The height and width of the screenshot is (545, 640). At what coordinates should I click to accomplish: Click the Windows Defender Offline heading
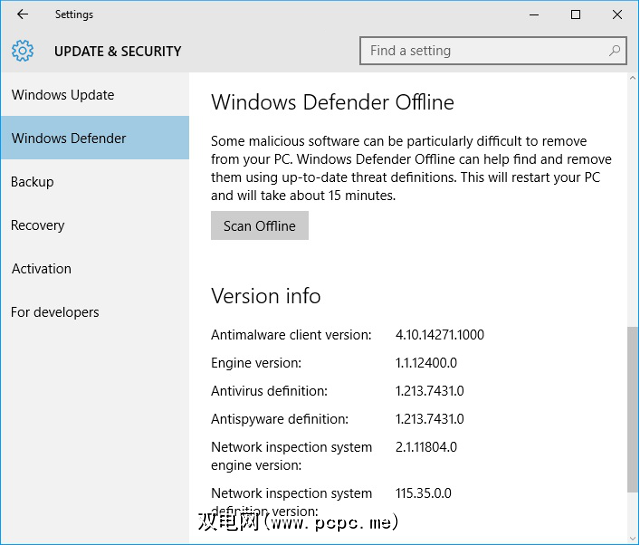332,102
